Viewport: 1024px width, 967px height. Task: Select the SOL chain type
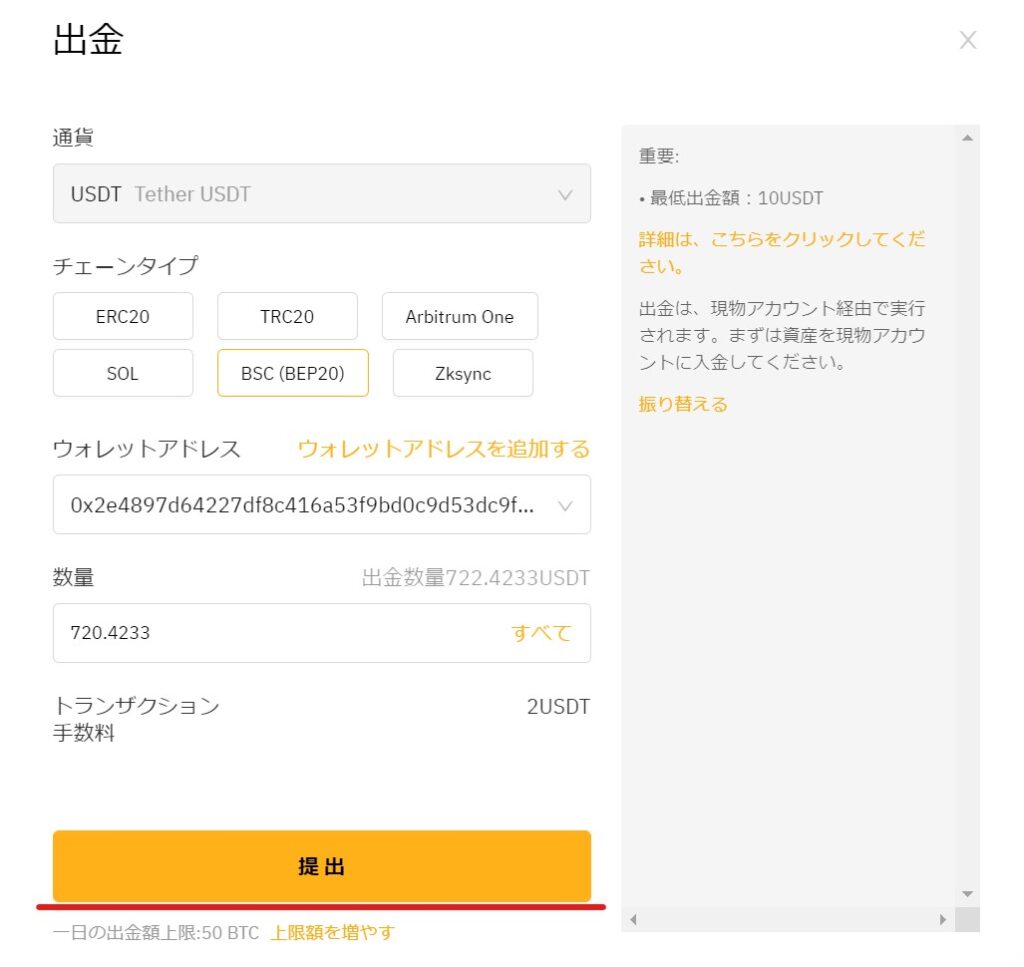tap(123, 373)
